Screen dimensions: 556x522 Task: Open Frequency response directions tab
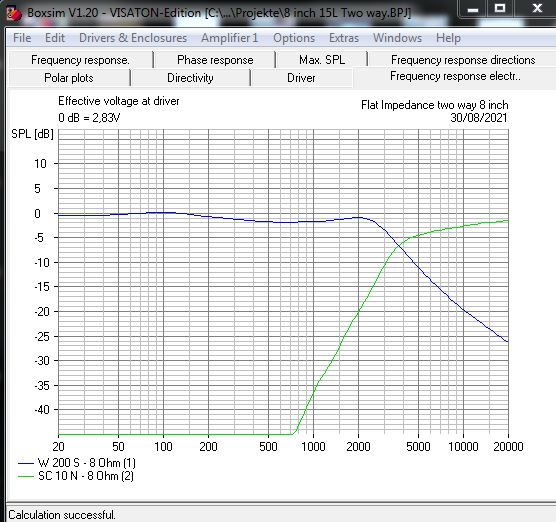463,60
